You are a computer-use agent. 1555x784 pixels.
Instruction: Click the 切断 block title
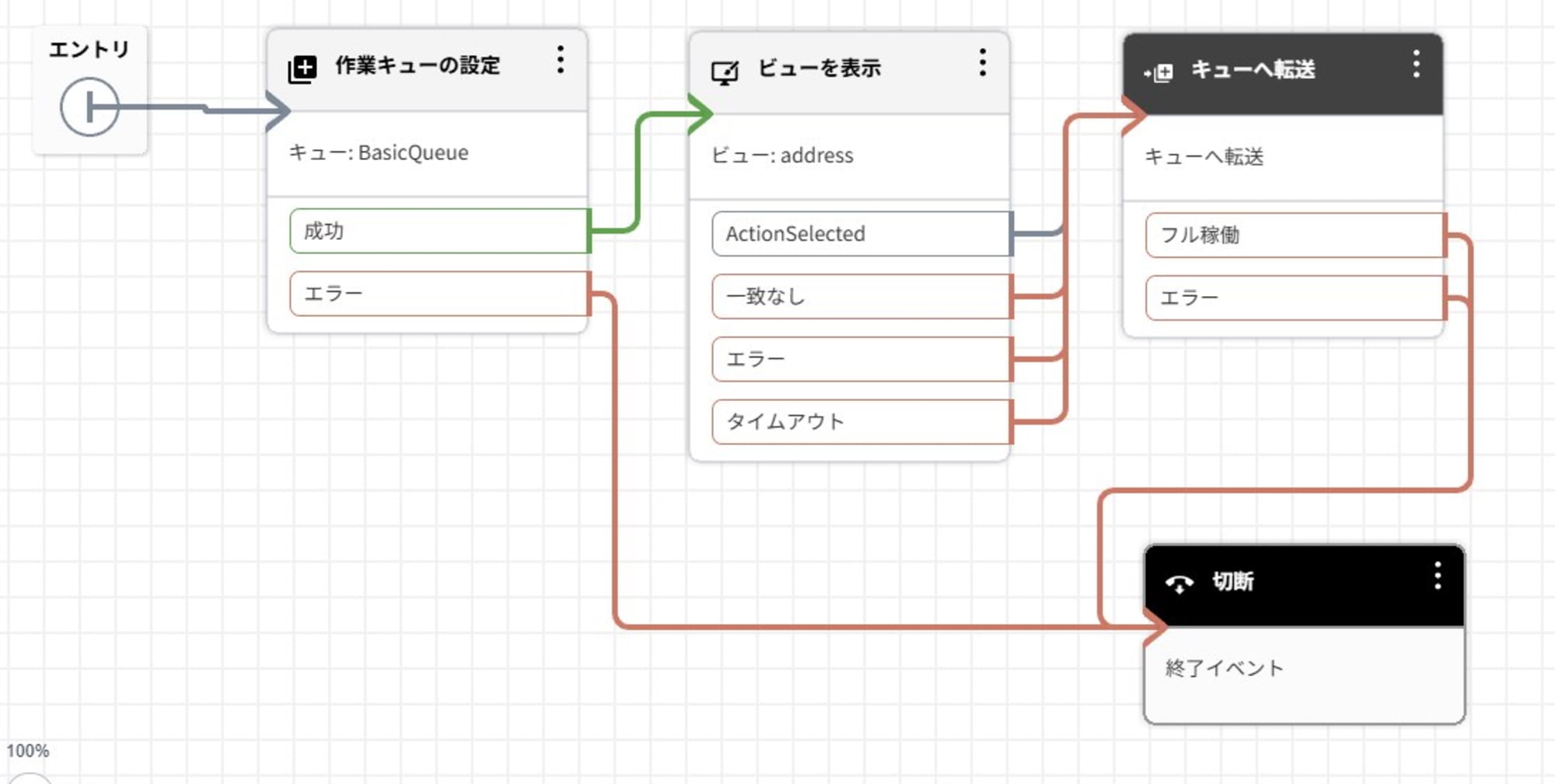(1233, 581)
